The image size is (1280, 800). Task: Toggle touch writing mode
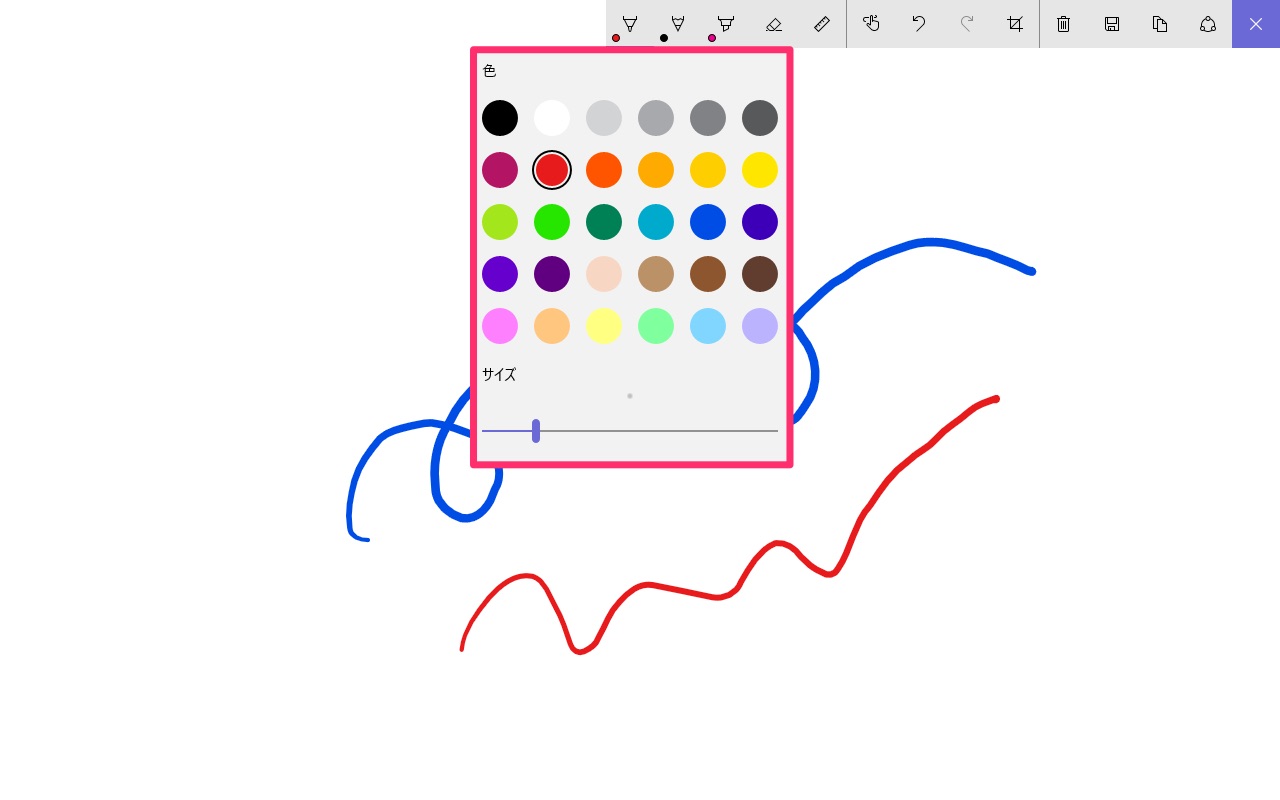coord(871,24)
